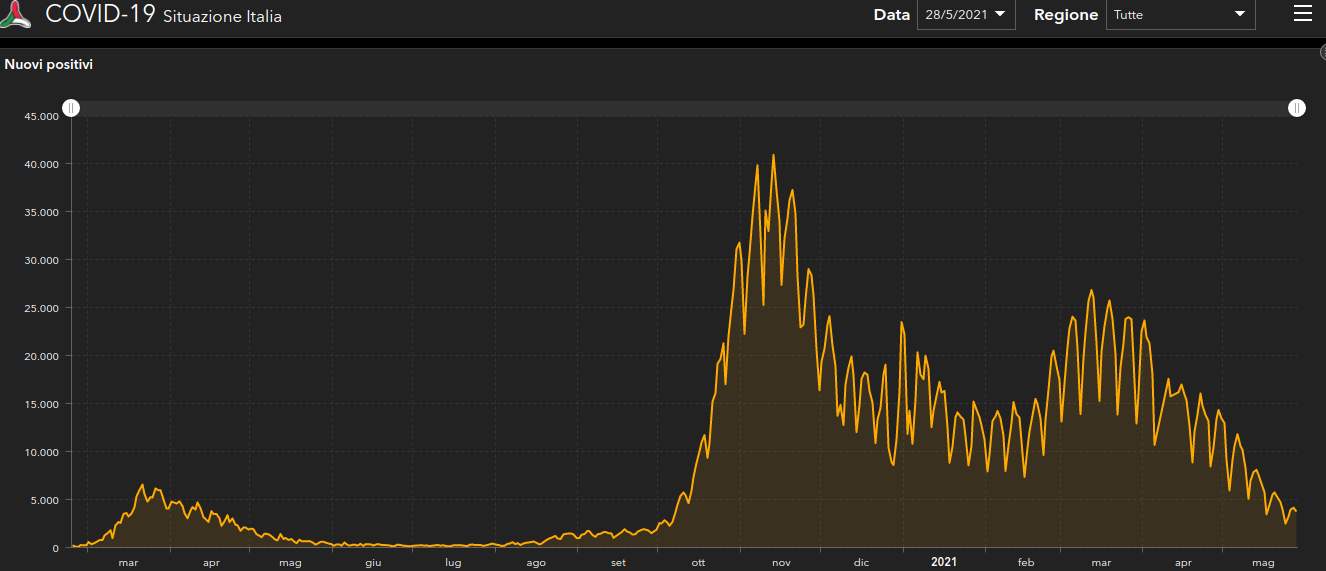Open the hamburger menu
This screenshot has width=1326, height=571.
point(1301,13)
